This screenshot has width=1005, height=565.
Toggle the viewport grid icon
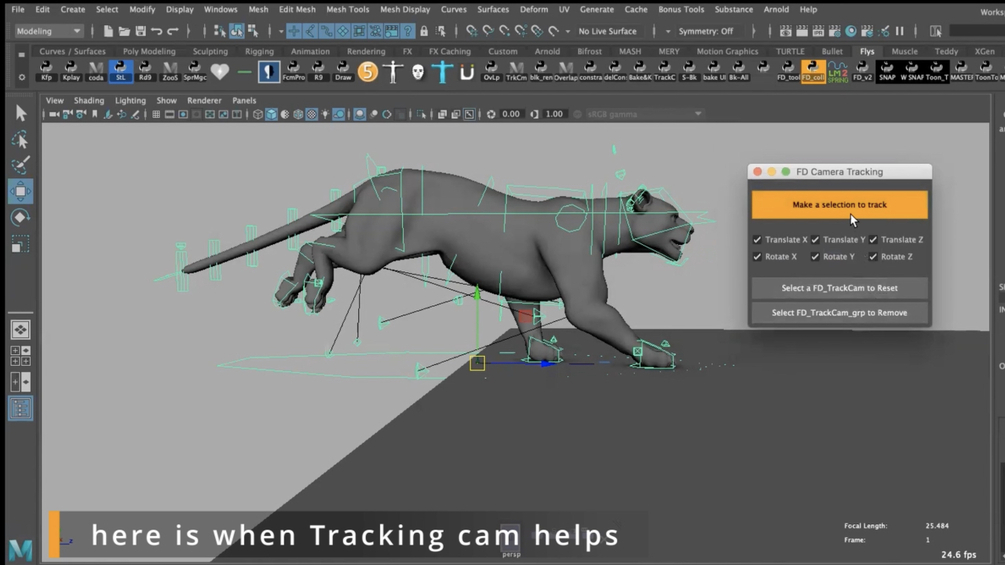156,114
